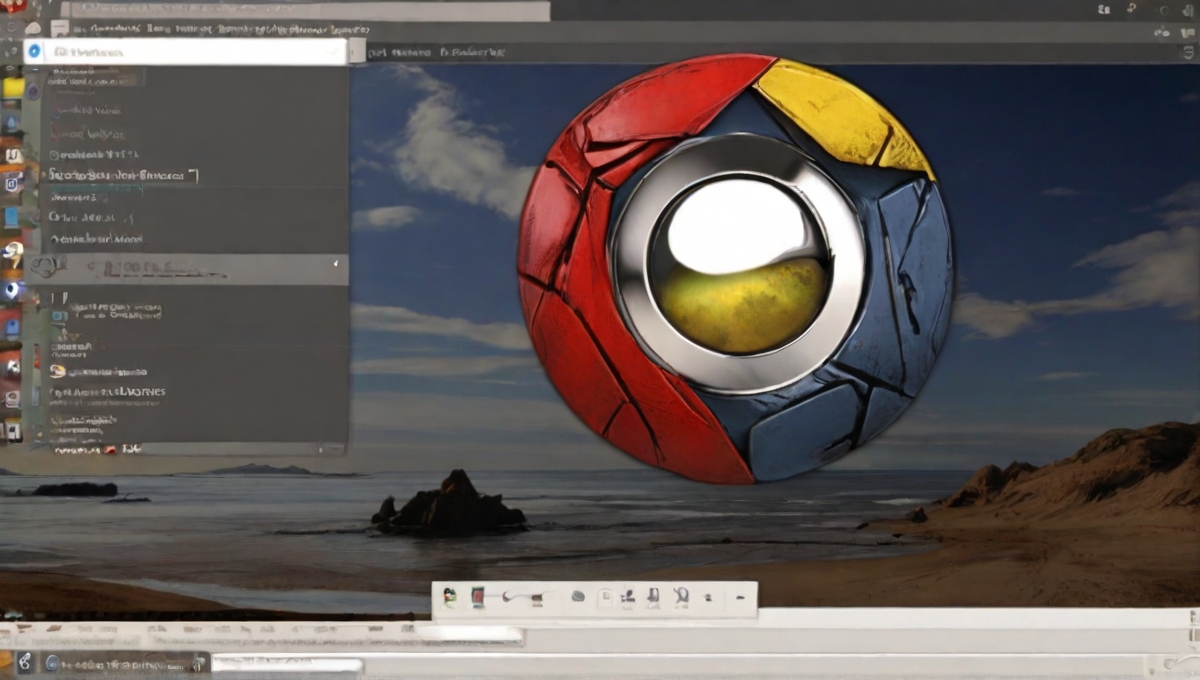This screenshot has width=1200, height=680.
Task: Choose the brush icon in the floating toolbar
Action: click(x=523, y=598)
